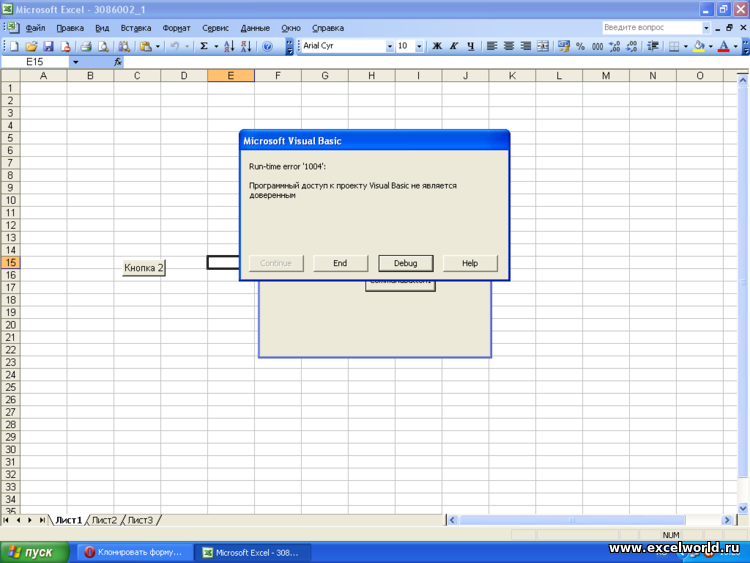Decrease decimal places icon

coord(631,46)
